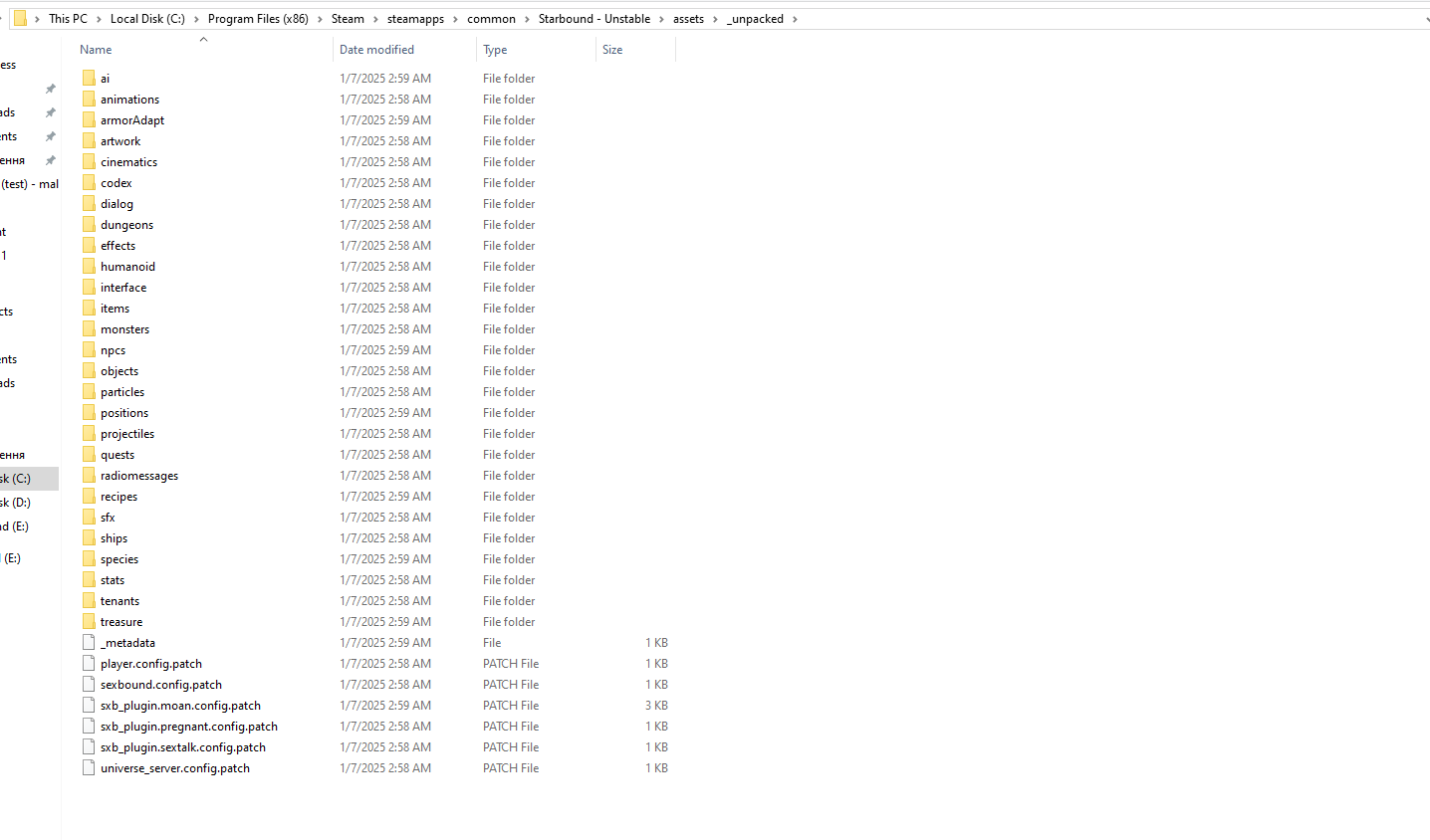Click the recipes folder name
This screenshot has height=840, width=1430.
119,497
